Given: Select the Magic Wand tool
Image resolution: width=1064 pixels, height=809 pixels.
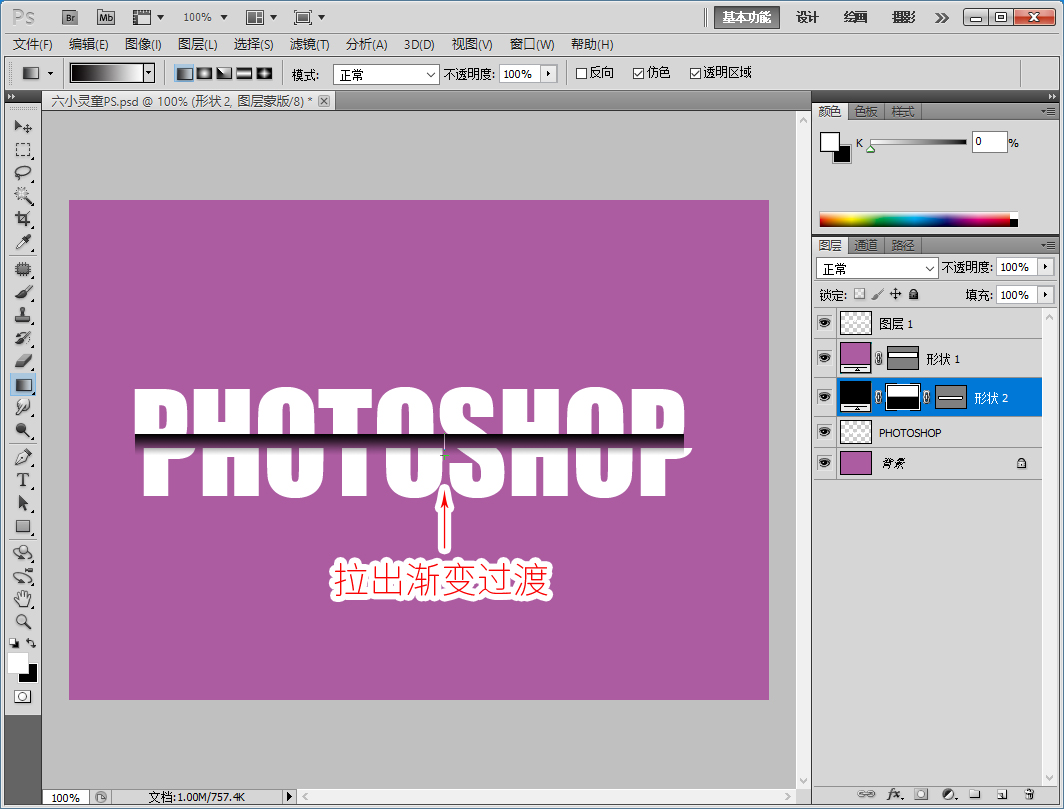Looking at the screenshot, I should (x=23, y=196).
